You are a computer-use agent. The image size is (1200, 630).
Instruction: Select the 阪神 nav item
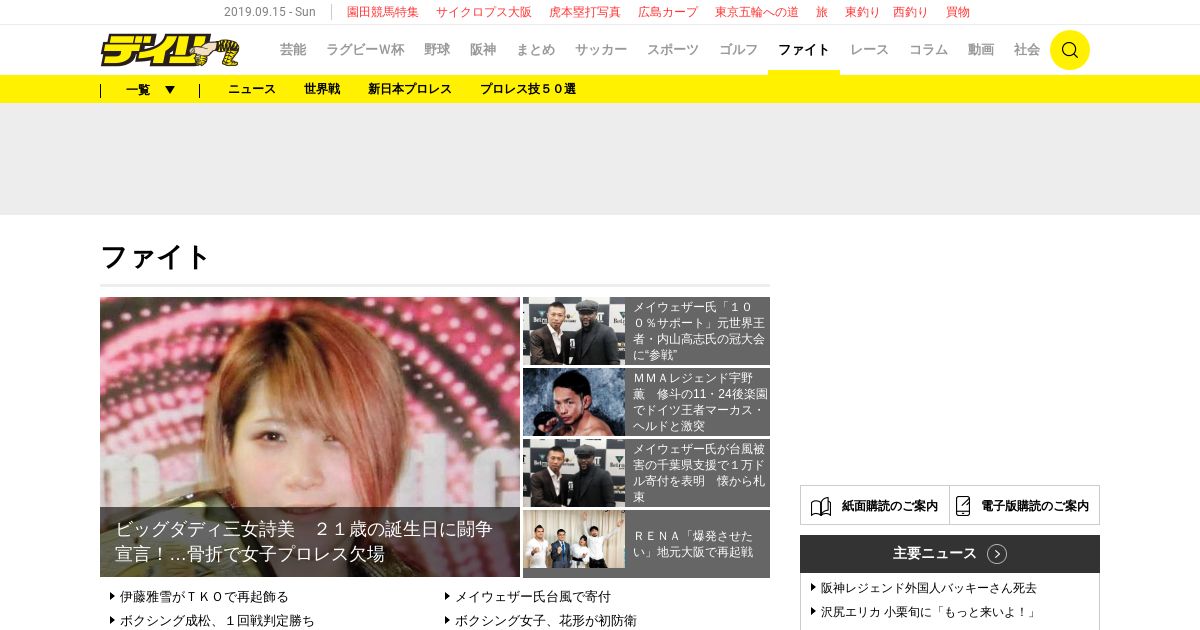pos(483,50)
